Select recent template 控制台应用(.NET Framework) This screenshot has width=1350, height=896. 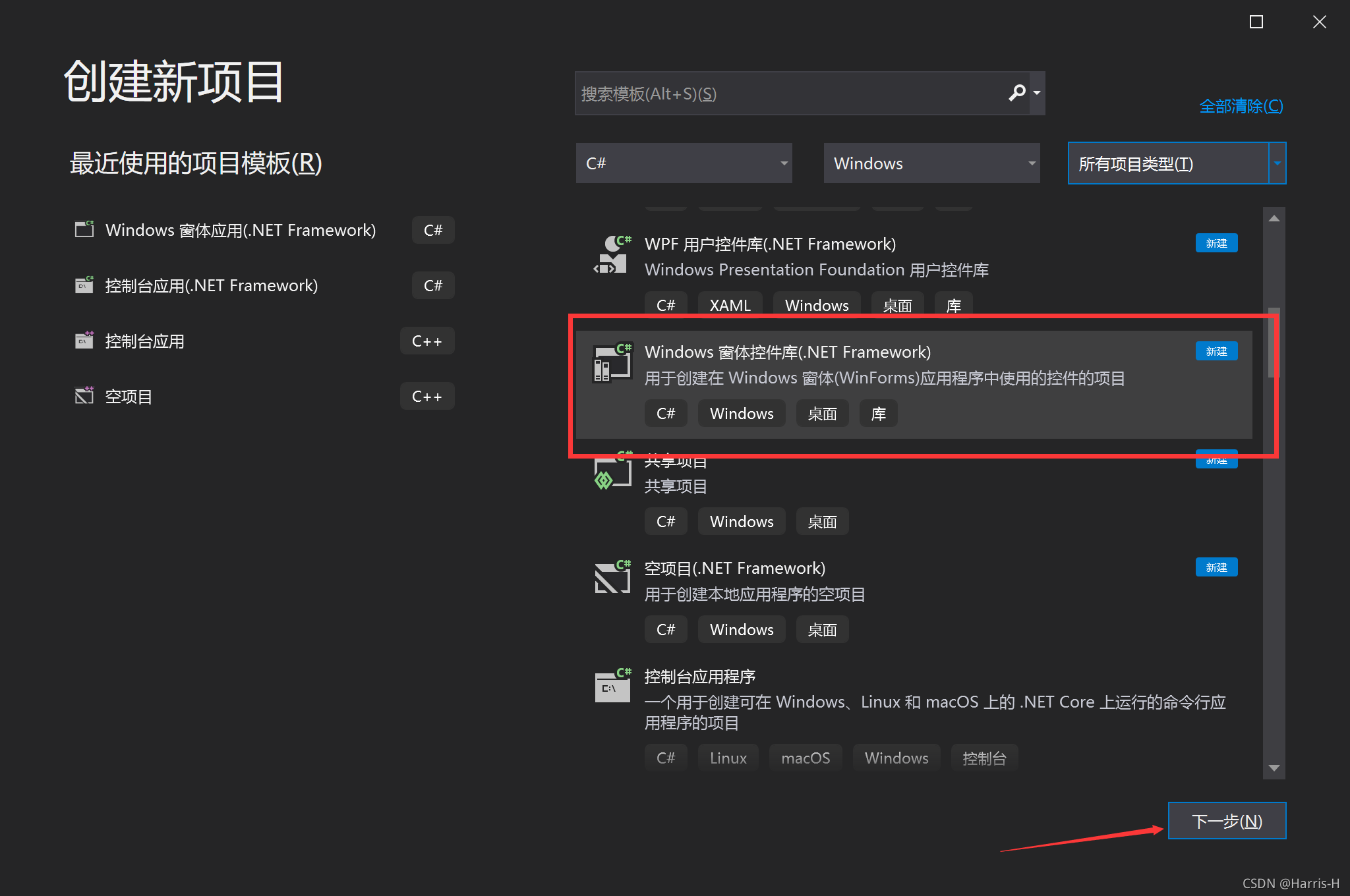211,285
